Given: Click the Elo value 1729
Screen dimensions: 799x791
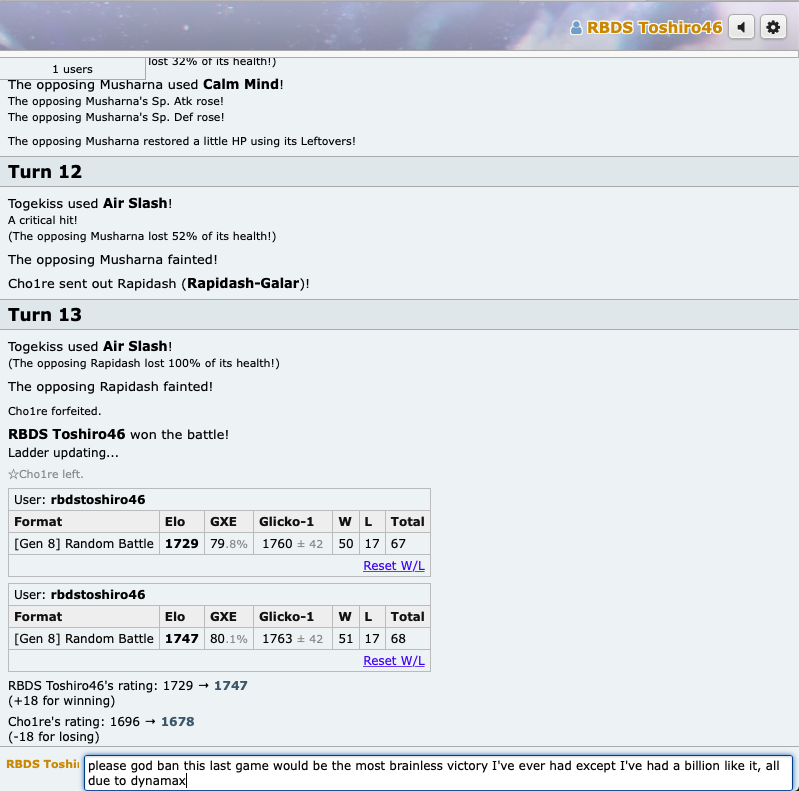Looking at the screenshot, I should [x=181, y=544].
